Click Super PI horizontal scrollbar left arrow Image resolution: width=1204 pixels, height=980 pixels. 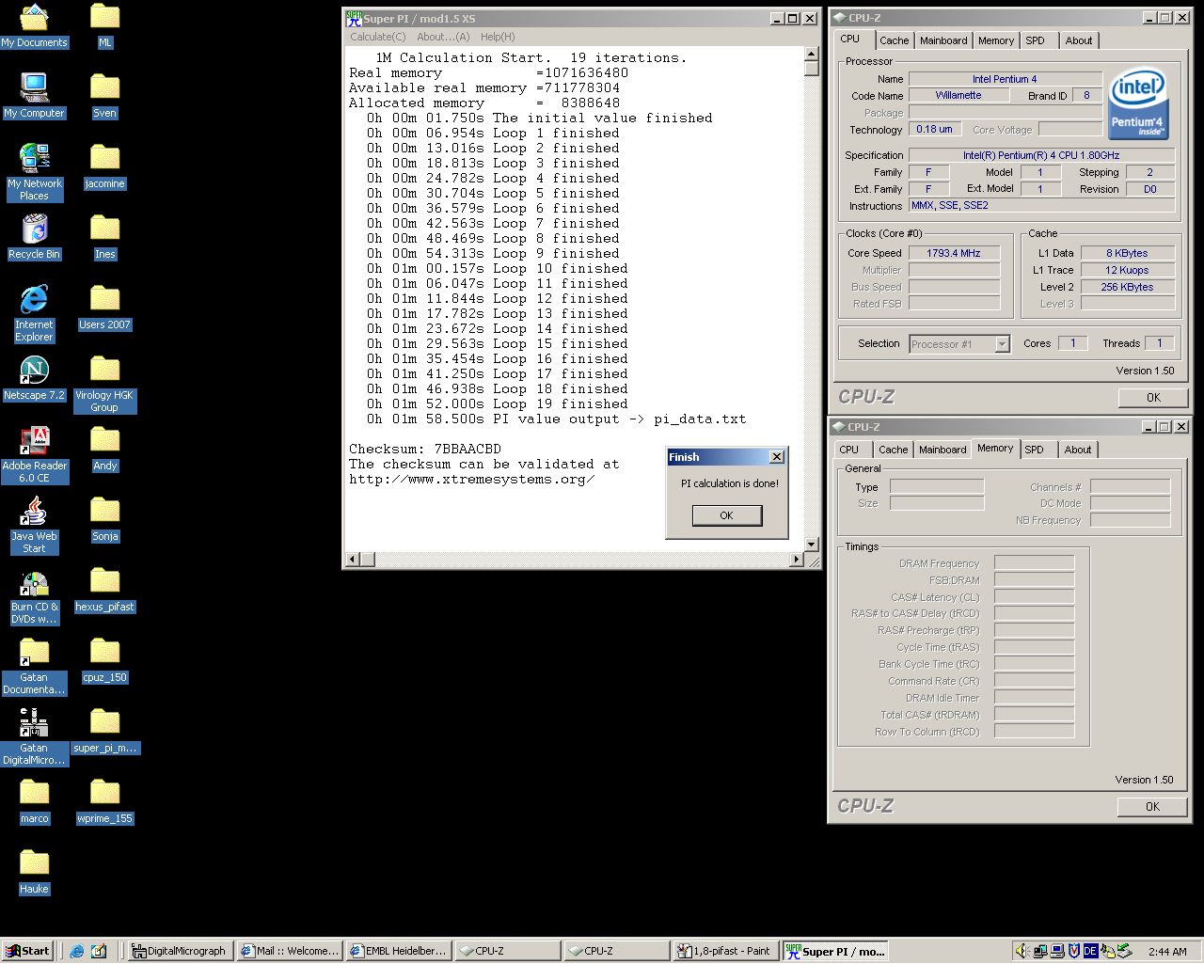[353, 560]
